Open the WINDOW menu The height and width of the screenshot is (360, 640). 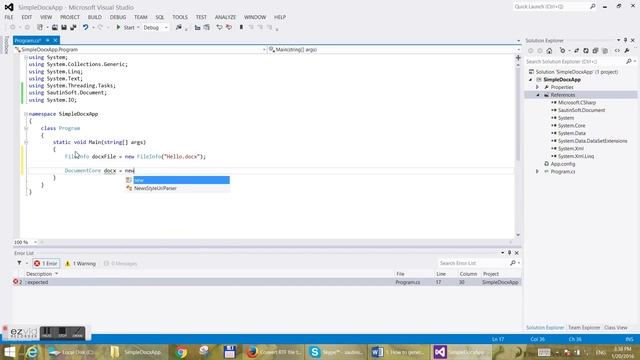click(255, 17)
